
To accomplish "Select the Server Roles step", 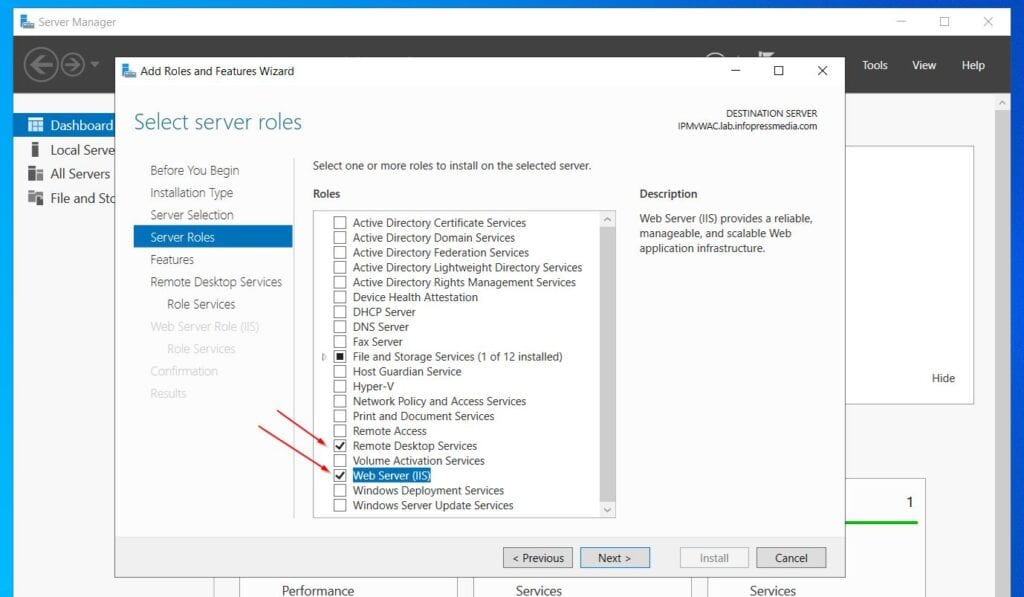I will coord(213,236).
